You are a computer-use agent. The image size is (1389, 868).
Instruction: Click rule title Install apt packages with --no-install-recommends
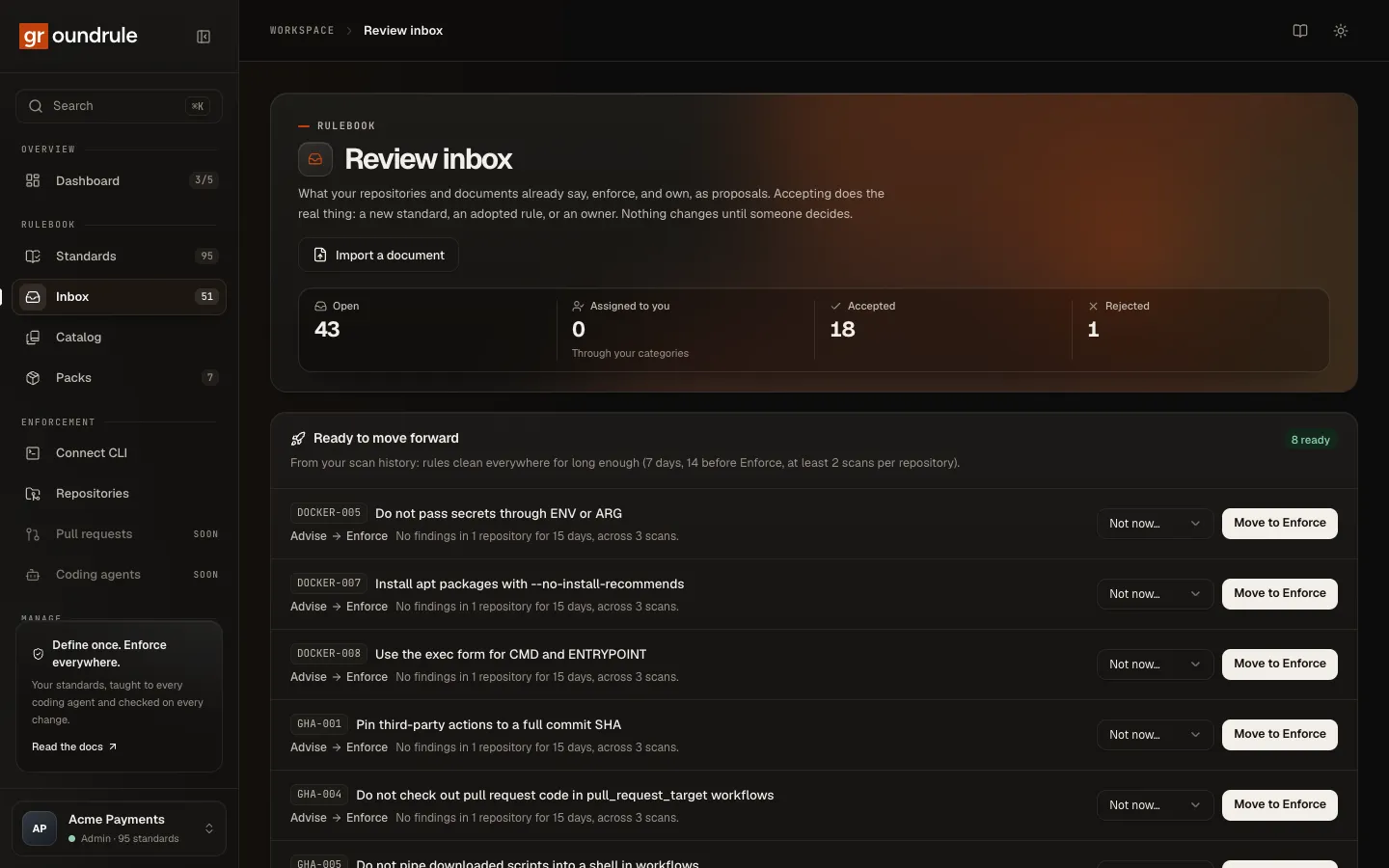(x=530, y=583)
